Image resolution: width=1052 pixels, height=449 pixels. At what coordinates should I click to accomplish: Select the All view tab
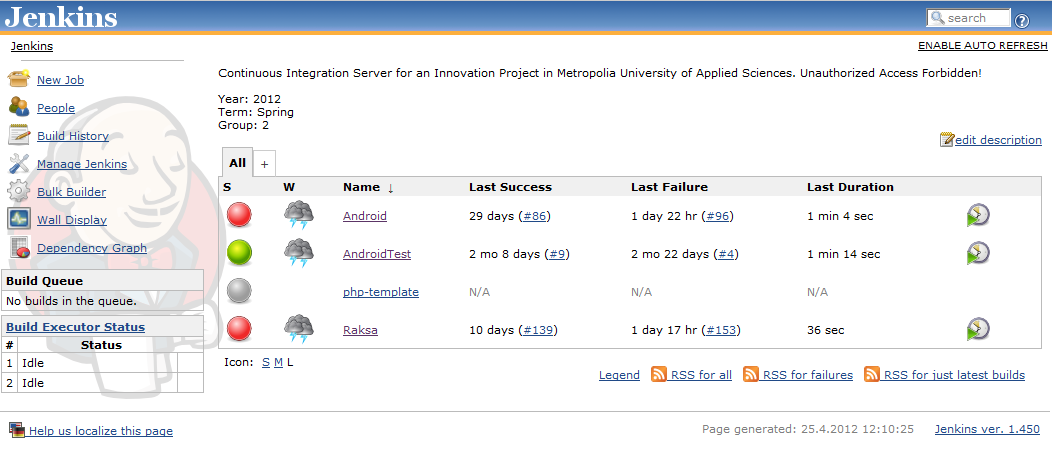click(238, 162)
